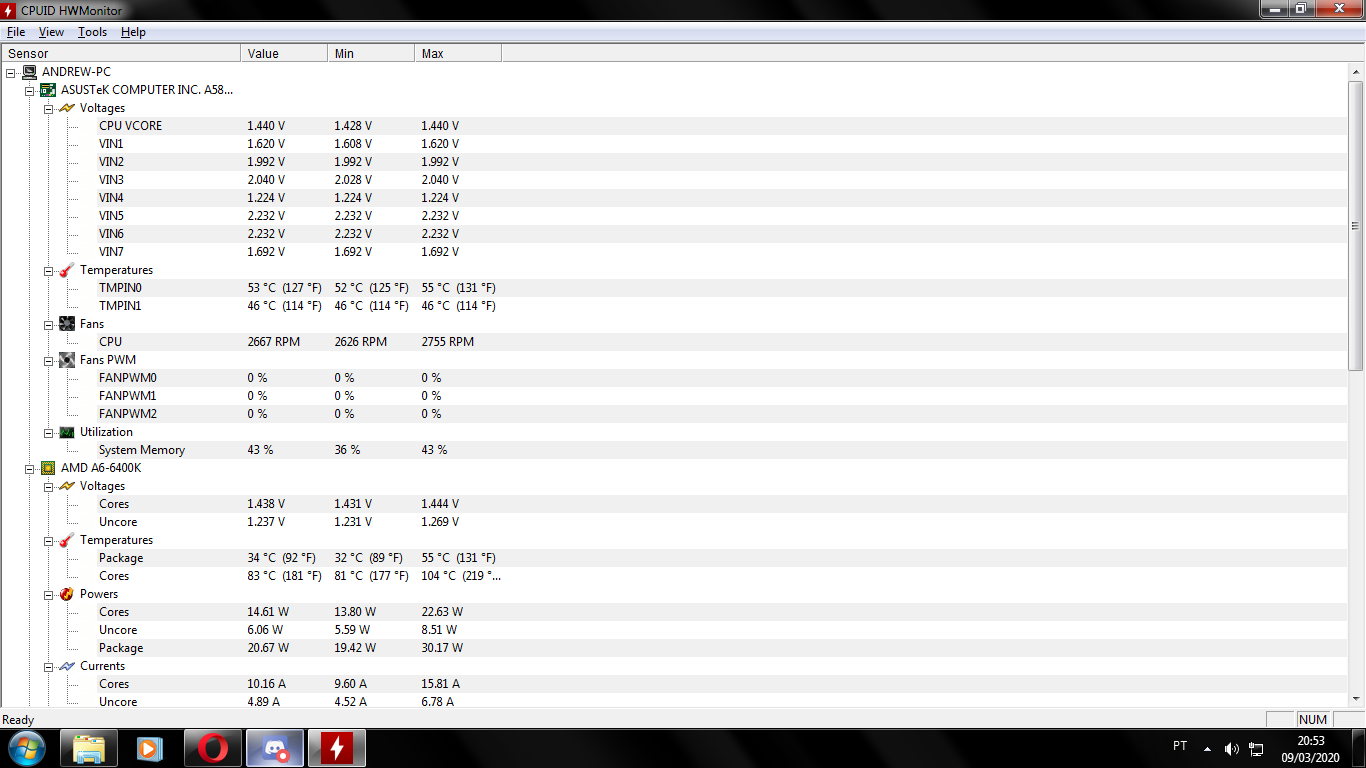Collapse the motherboard Temperatures group
Image resolution: width=1366 pixels, height=768 pixels.
tap(49, 270)
